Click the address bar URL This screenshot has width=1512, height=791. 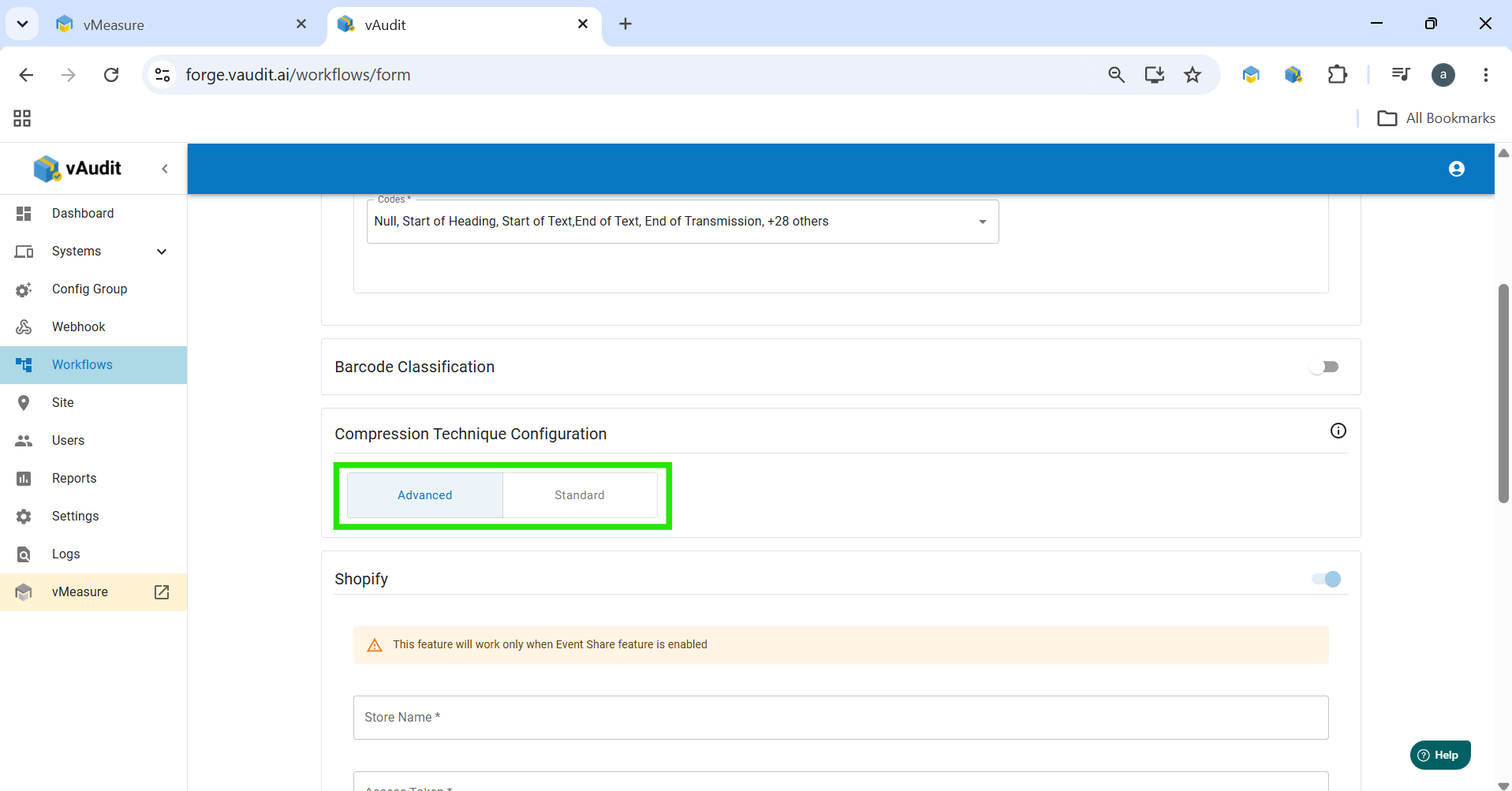tap(298, 75)
